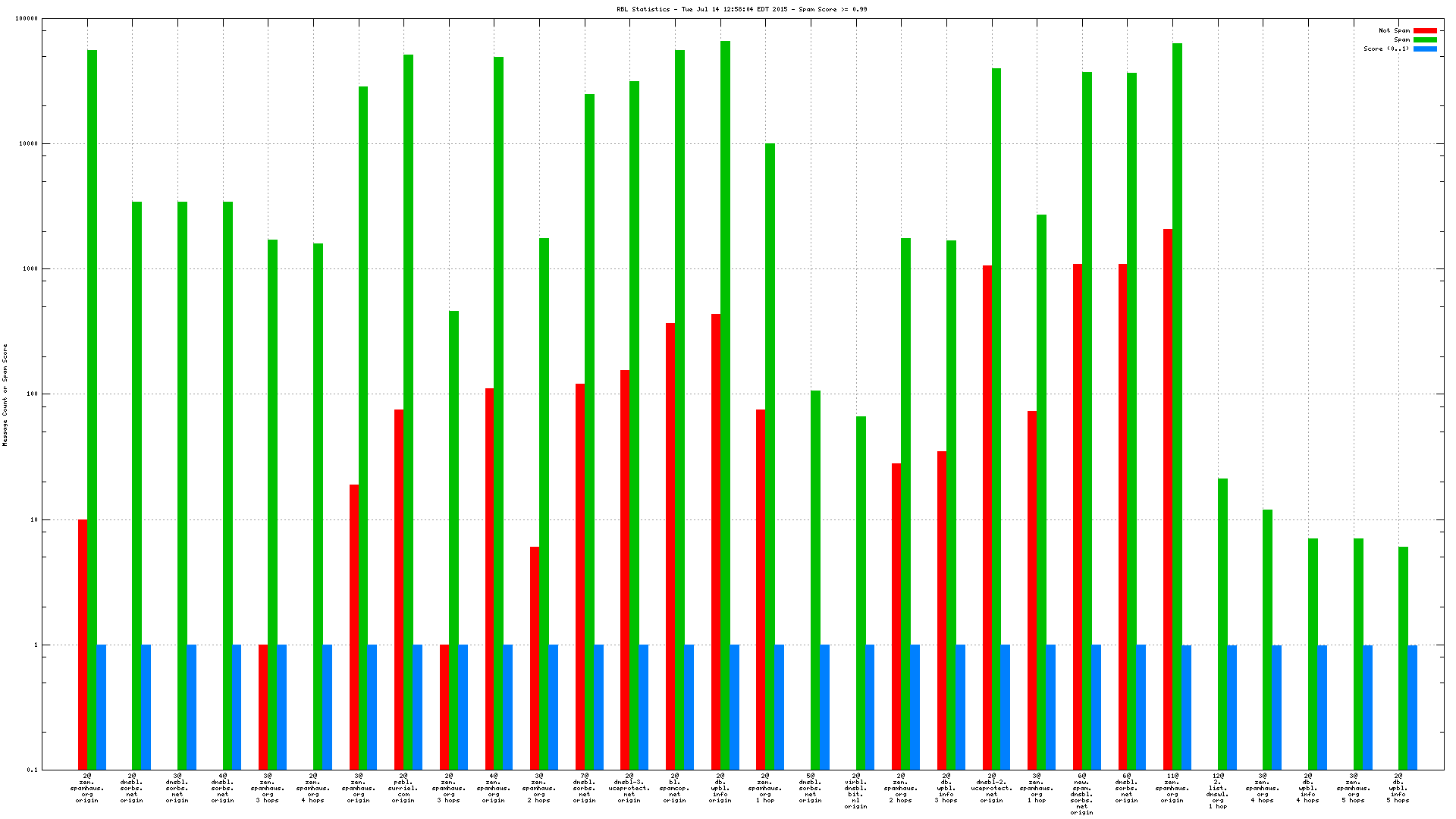
Task: Click the 7@ dnsbl.sorbs.net origin label
Action: [x=584, y=788]
